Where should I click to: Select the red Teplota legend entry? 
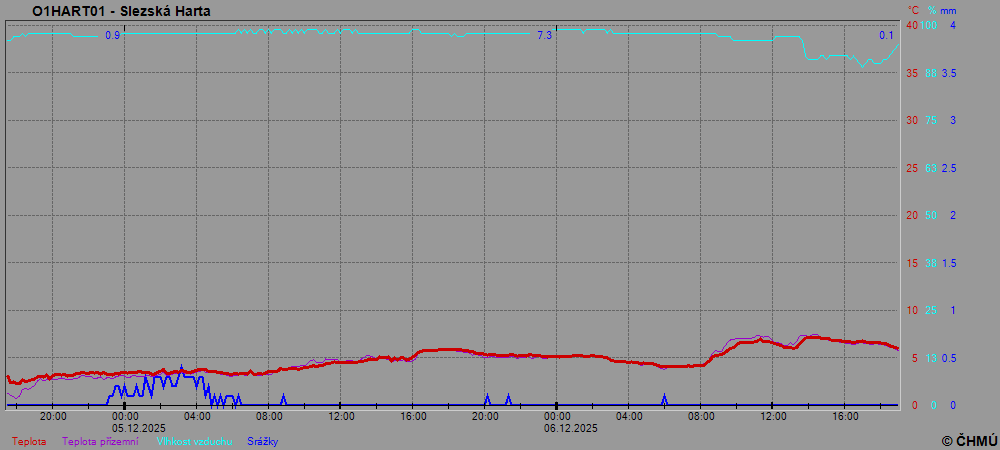29,441
